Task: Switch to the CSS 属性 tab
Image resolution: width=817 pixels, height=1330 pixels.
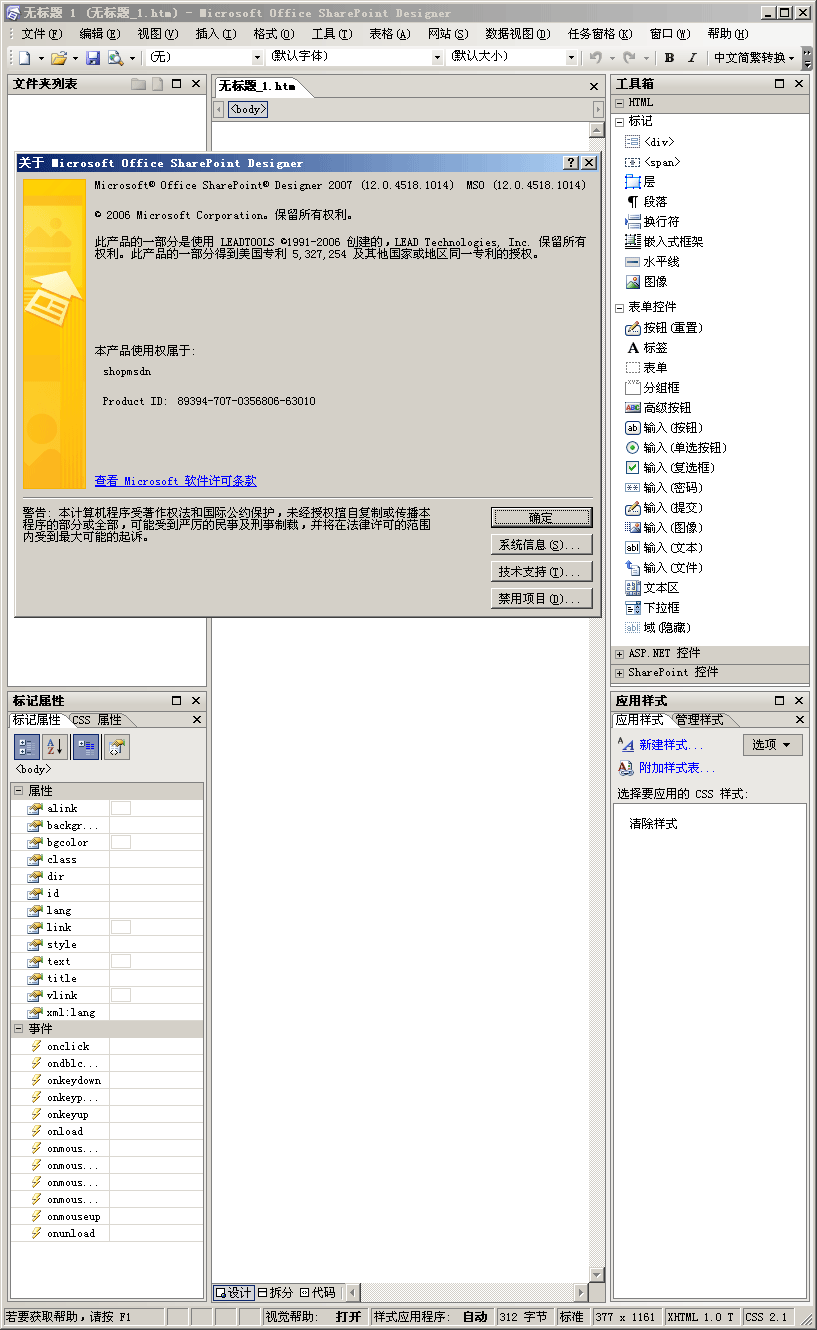Action: 97,720
